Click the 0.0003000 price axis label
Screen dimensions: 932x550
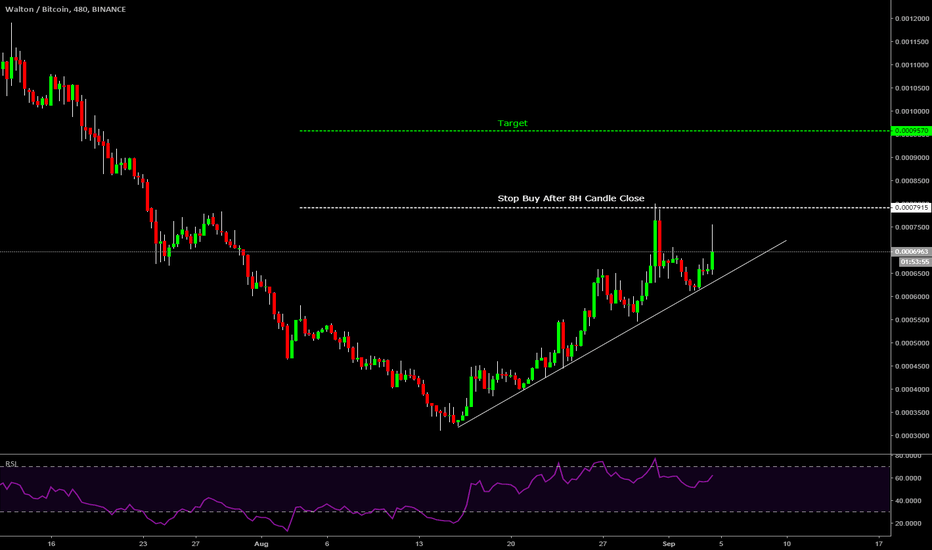[x=912, y=436]
